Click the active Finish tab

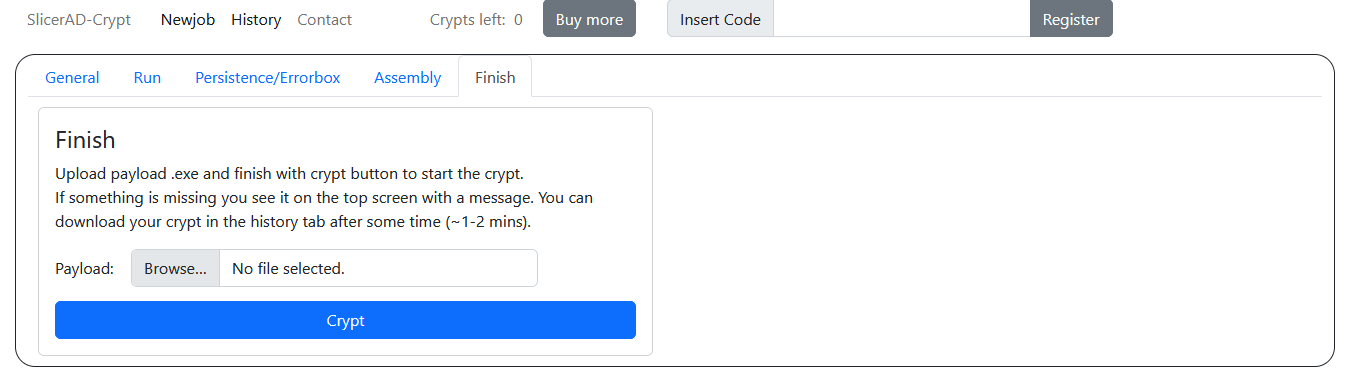click(495, 78)
